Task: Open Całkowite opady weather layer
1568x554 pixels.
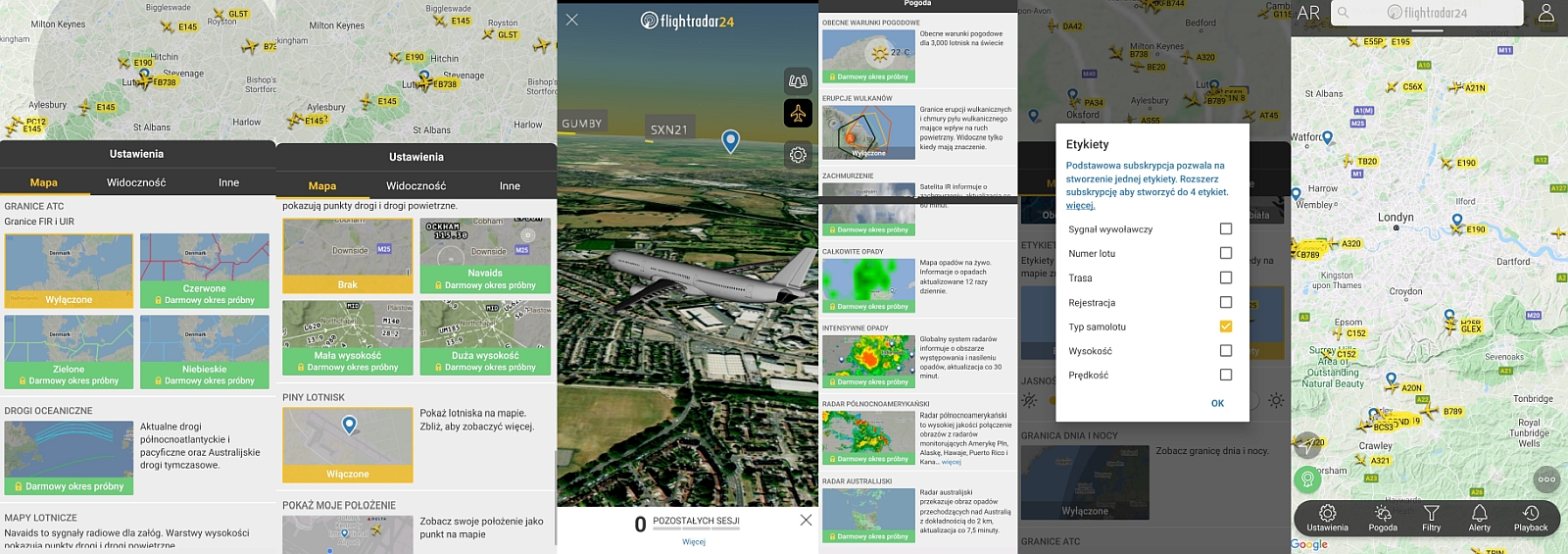Action: (868, 286)
